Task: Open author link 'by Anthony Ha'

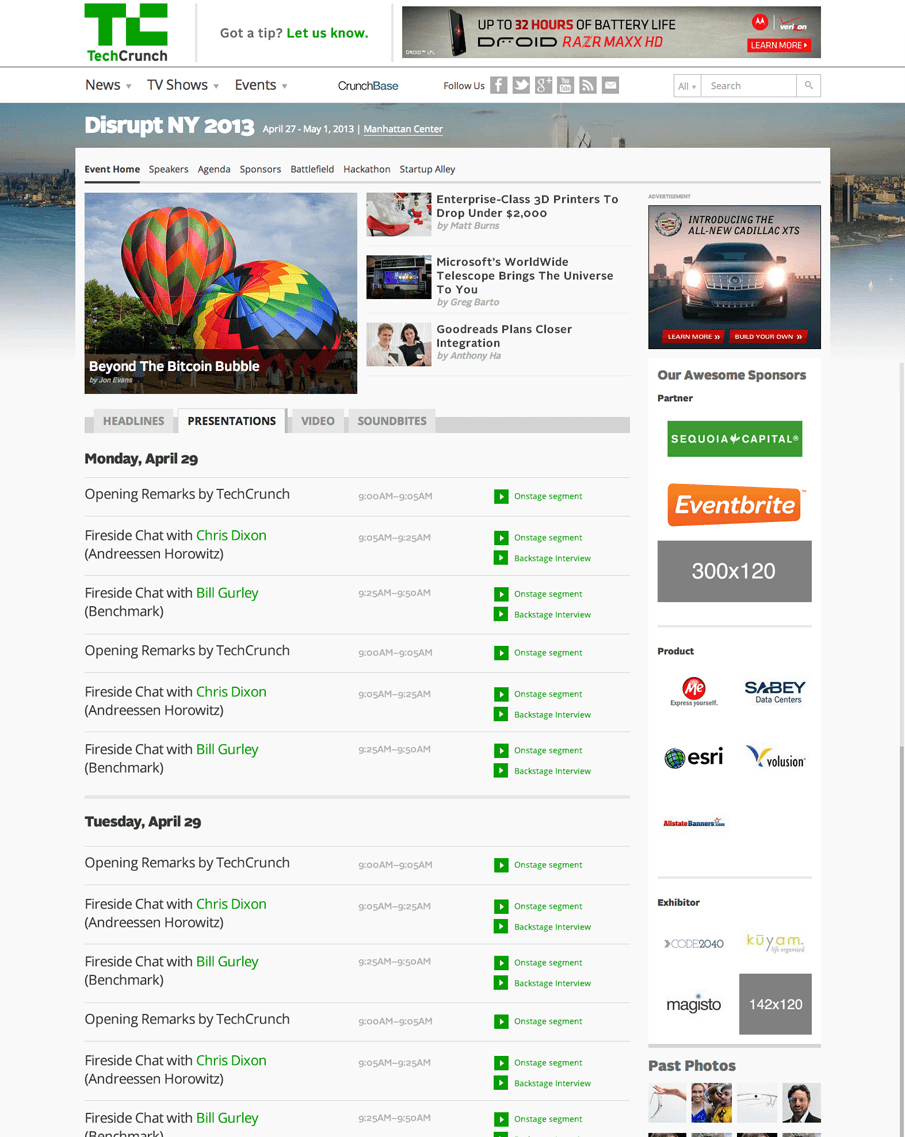Action: 468,355
